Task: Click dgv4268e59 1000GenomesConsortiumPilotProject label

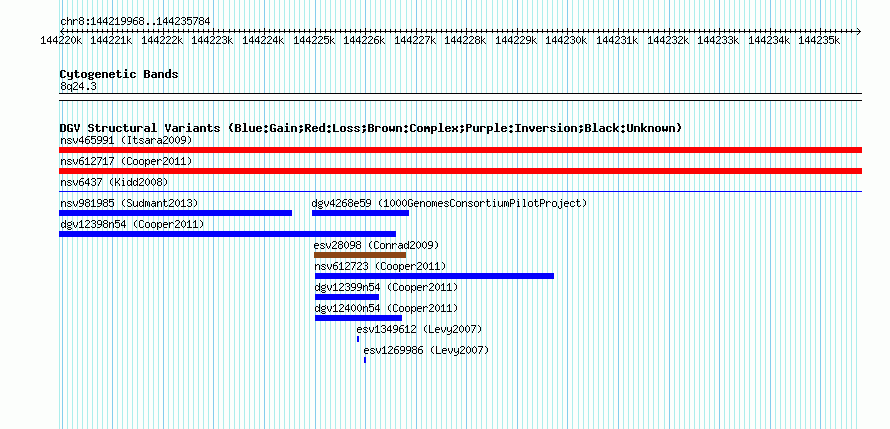Action: [449, 203]
